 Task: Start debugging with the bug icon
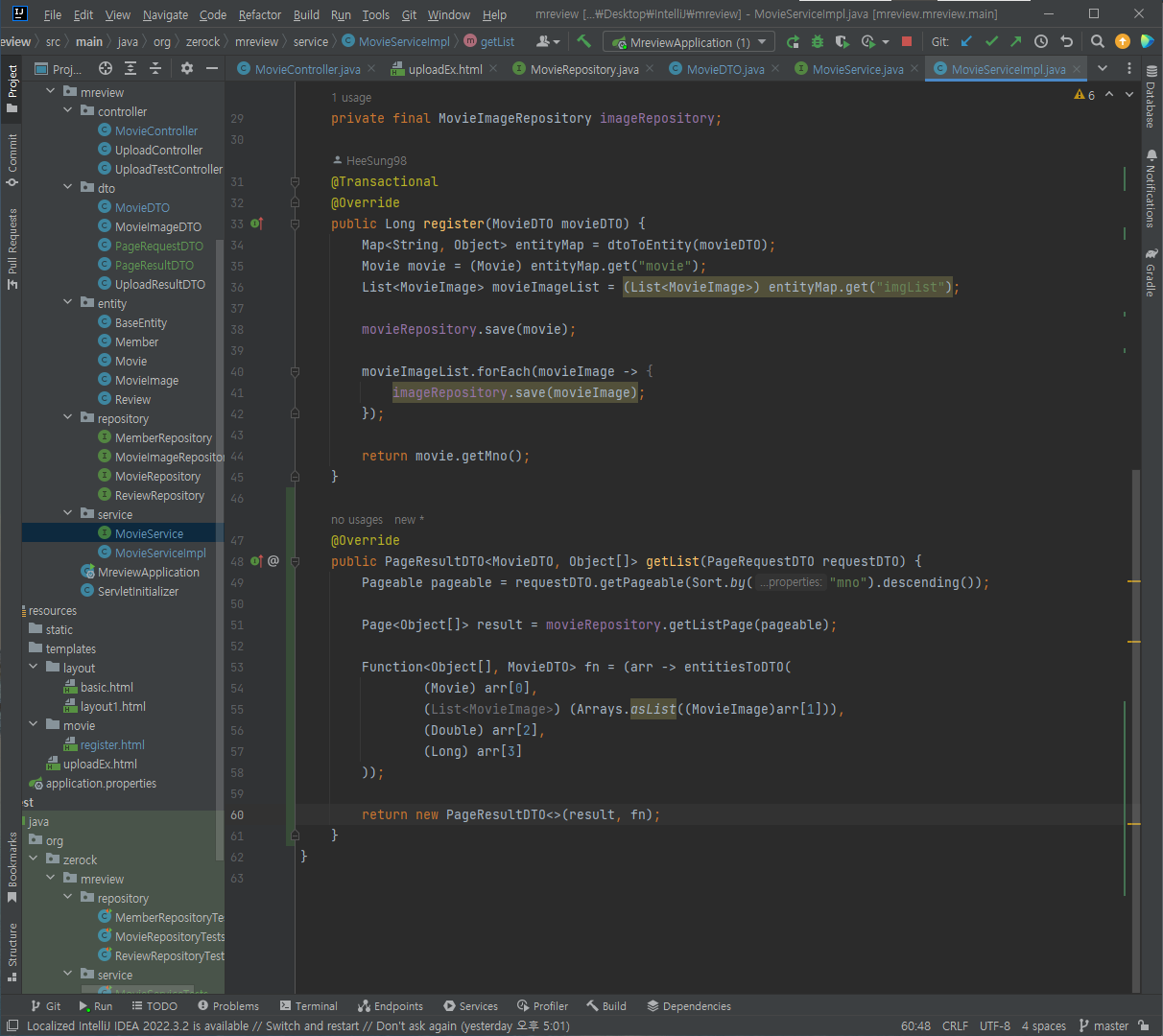point(818,41)
